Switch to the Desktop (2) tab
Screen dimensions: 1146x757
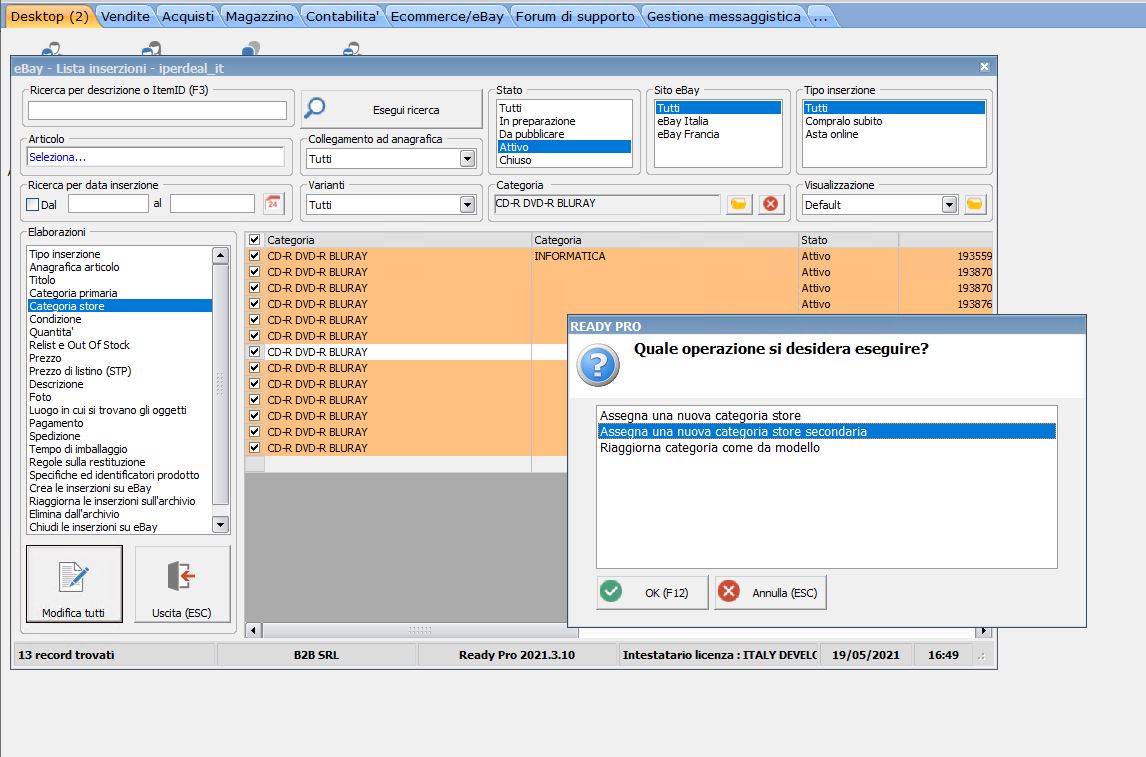click(x=50, y=16)
